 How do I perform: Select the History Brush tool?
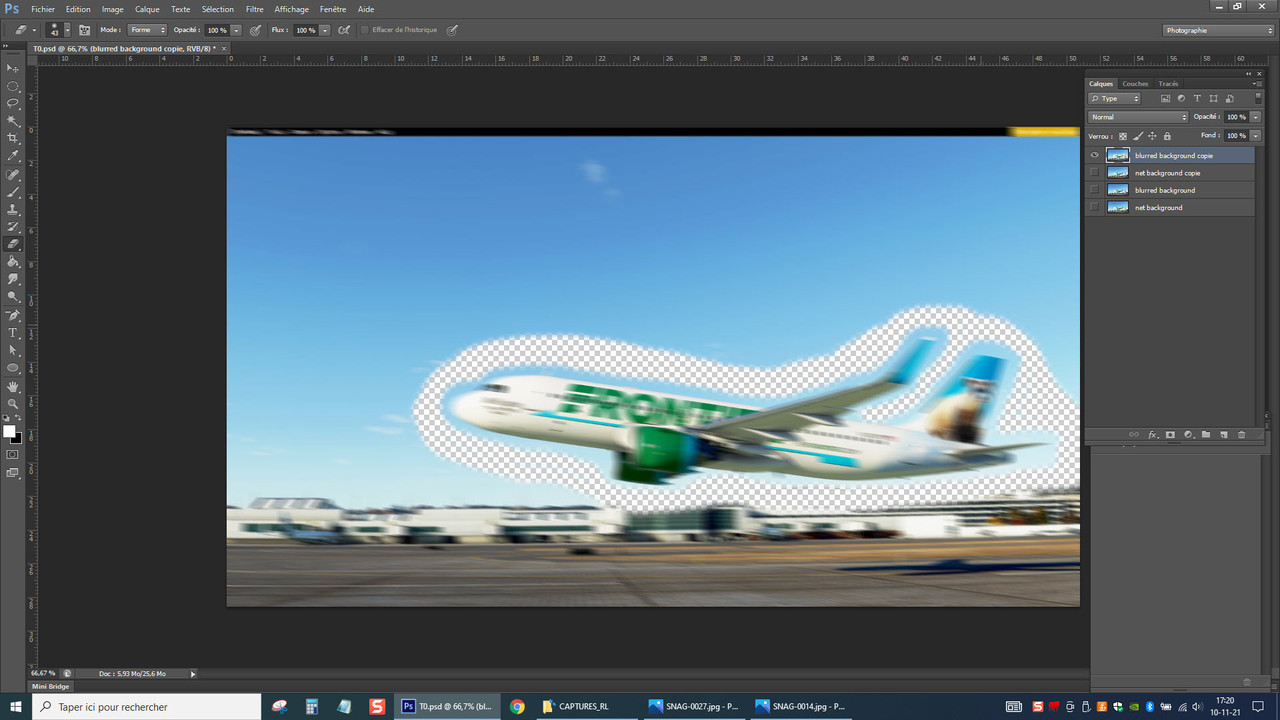click(13, 226)
